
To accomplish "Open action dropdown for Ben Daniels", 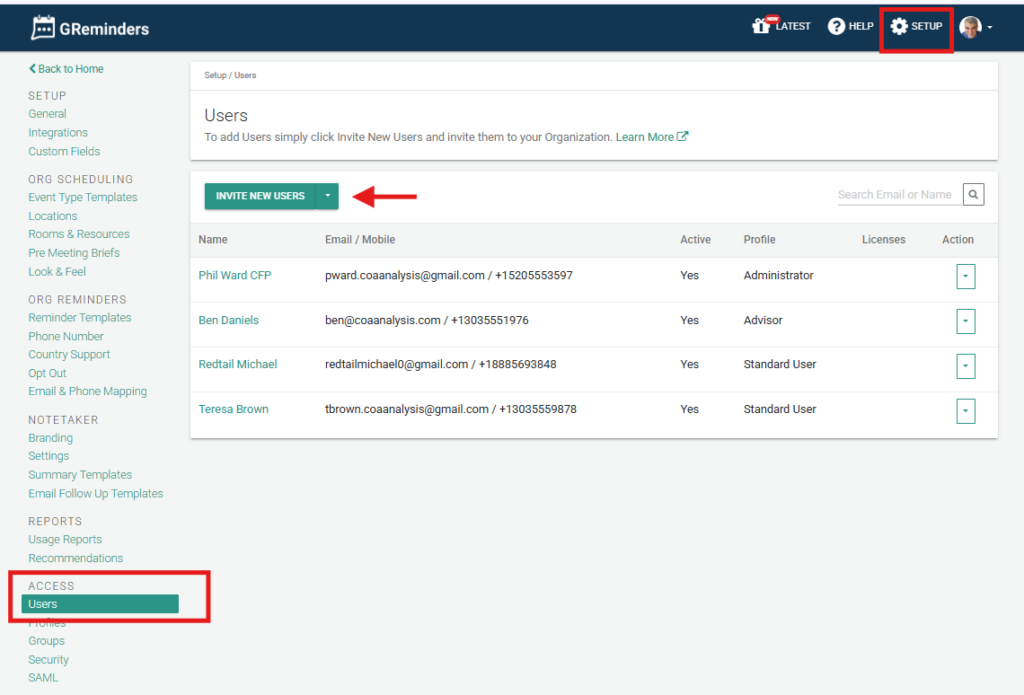I will pos(965,321).
